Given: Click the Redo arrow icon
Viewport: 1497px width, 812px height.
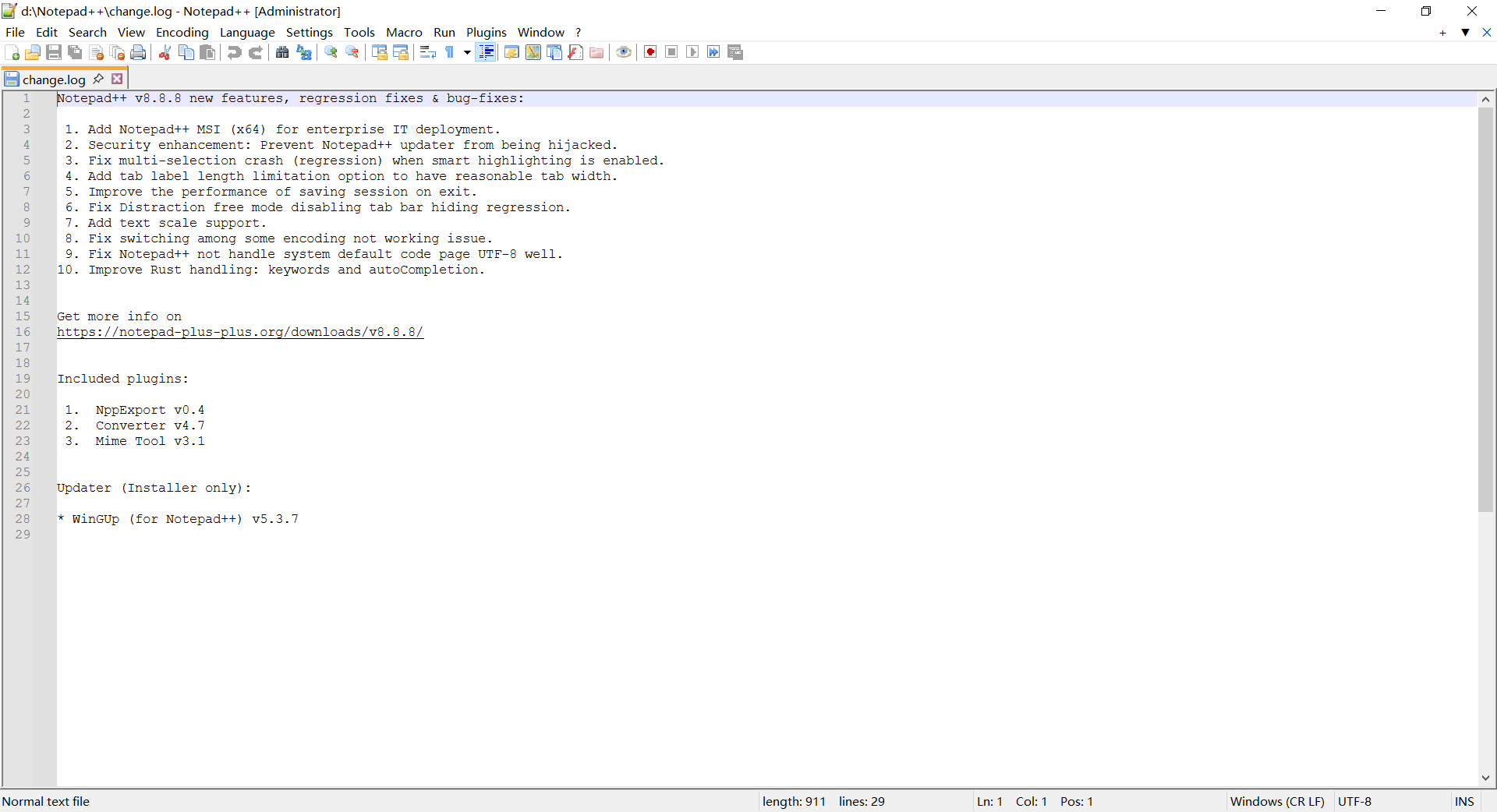Looking at the screenshot, I should (255, 52).
